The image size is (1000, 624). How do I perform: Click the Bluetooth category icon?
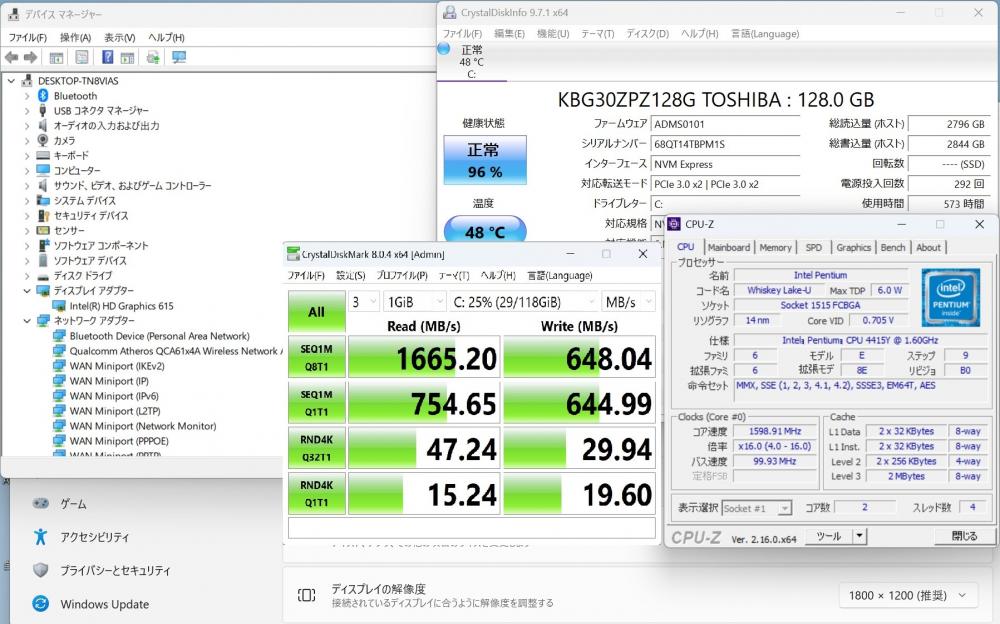43,96
